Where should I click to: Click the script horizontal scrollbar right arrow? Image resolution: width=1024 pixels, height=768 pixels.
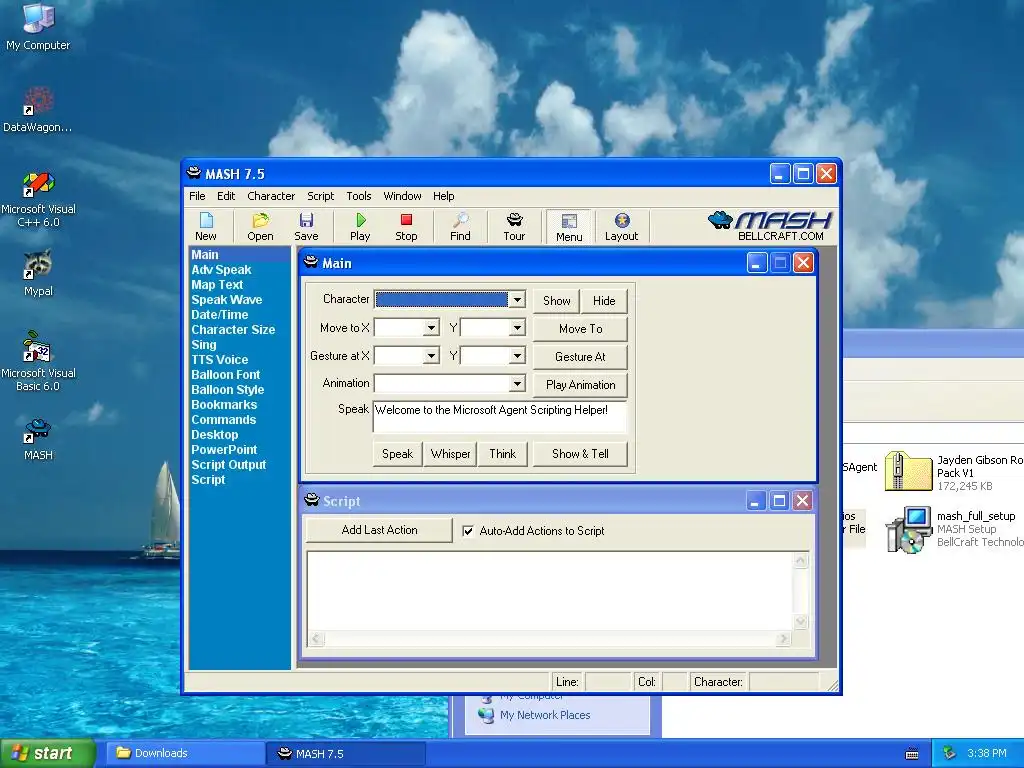click(x=783, y=639)
